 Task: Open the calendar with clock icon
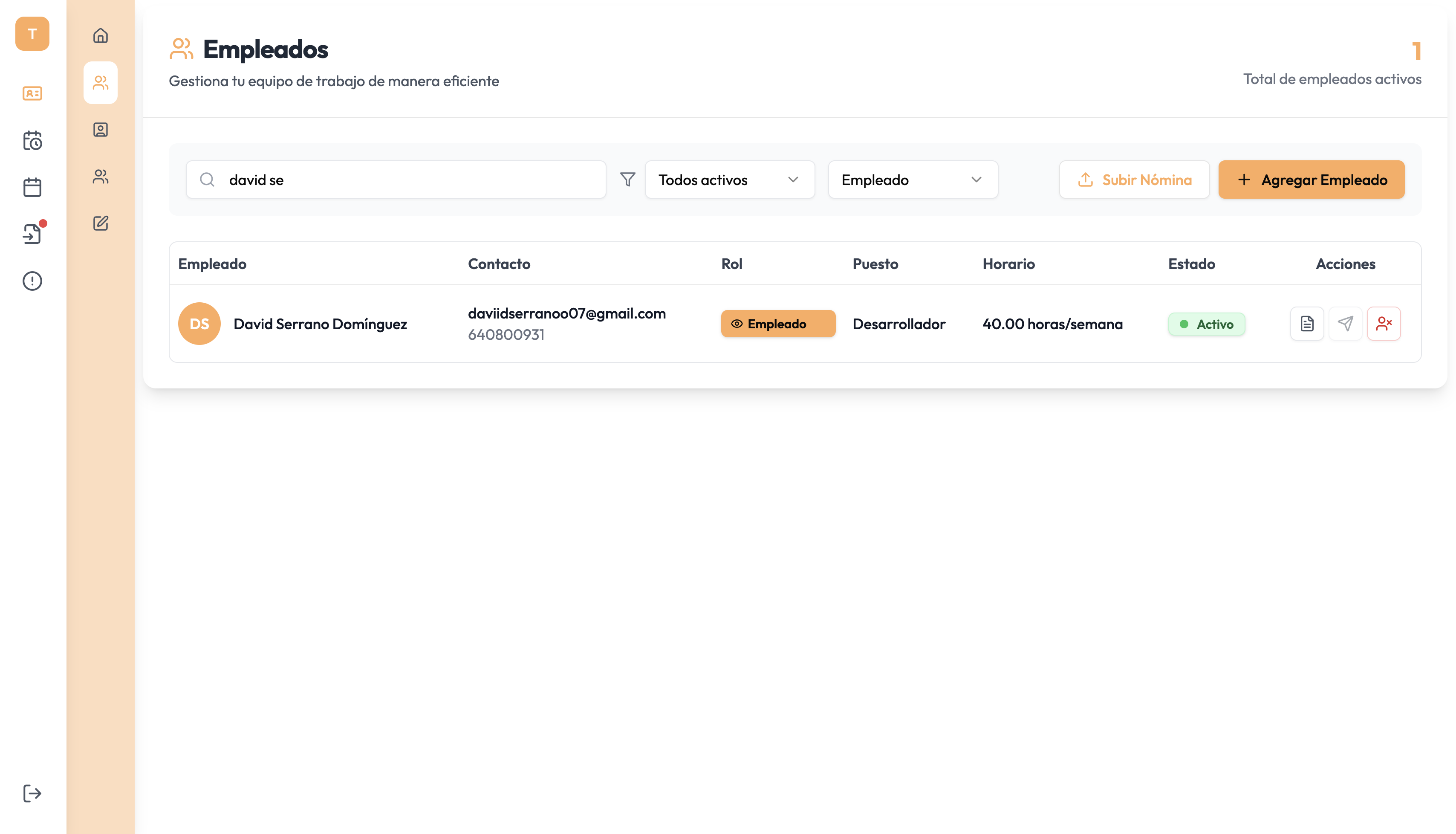[32, 140]
